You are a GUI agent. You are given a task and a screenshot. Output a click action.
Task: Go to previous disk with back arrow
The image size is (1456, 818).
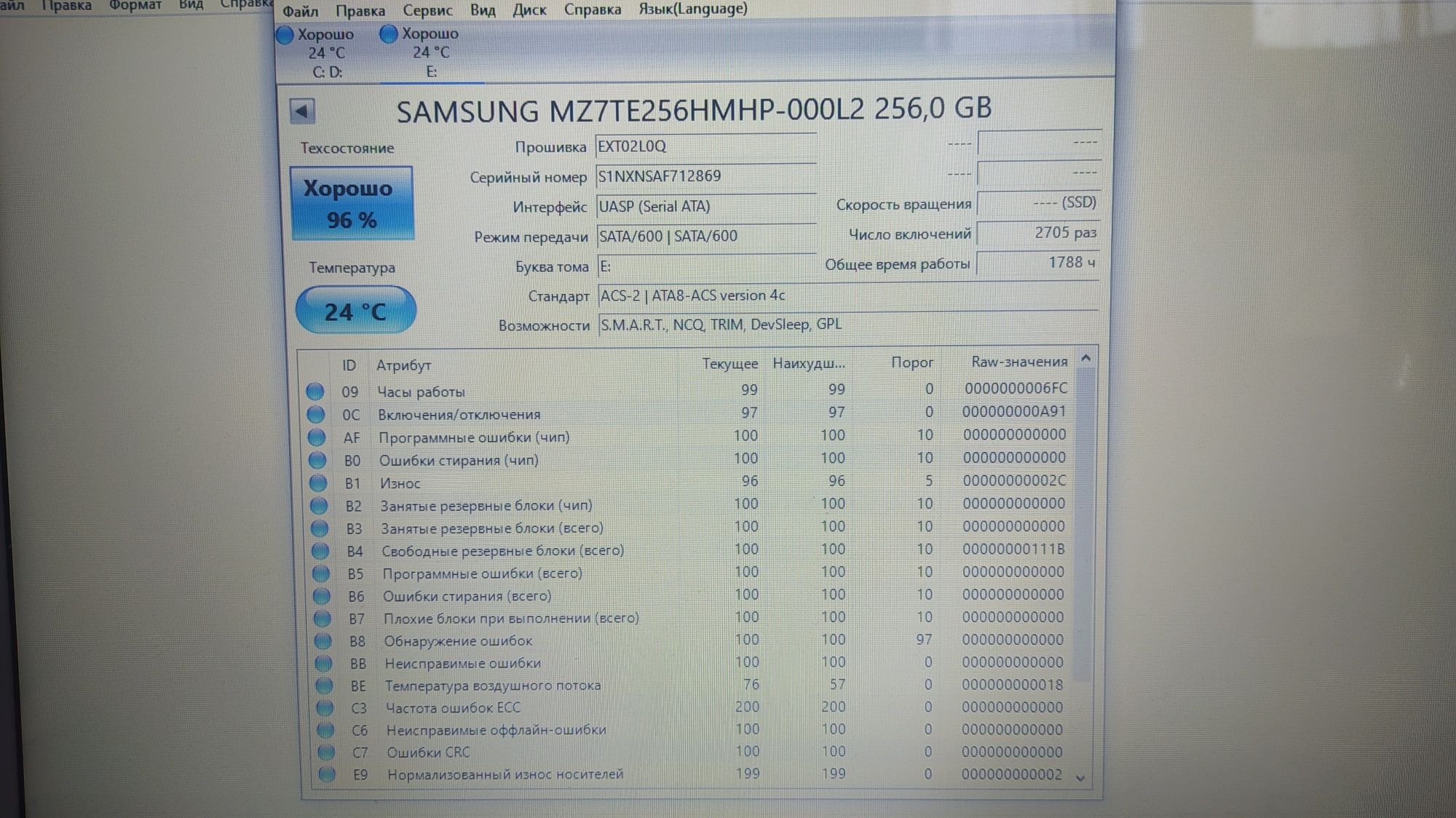point(302,111)
